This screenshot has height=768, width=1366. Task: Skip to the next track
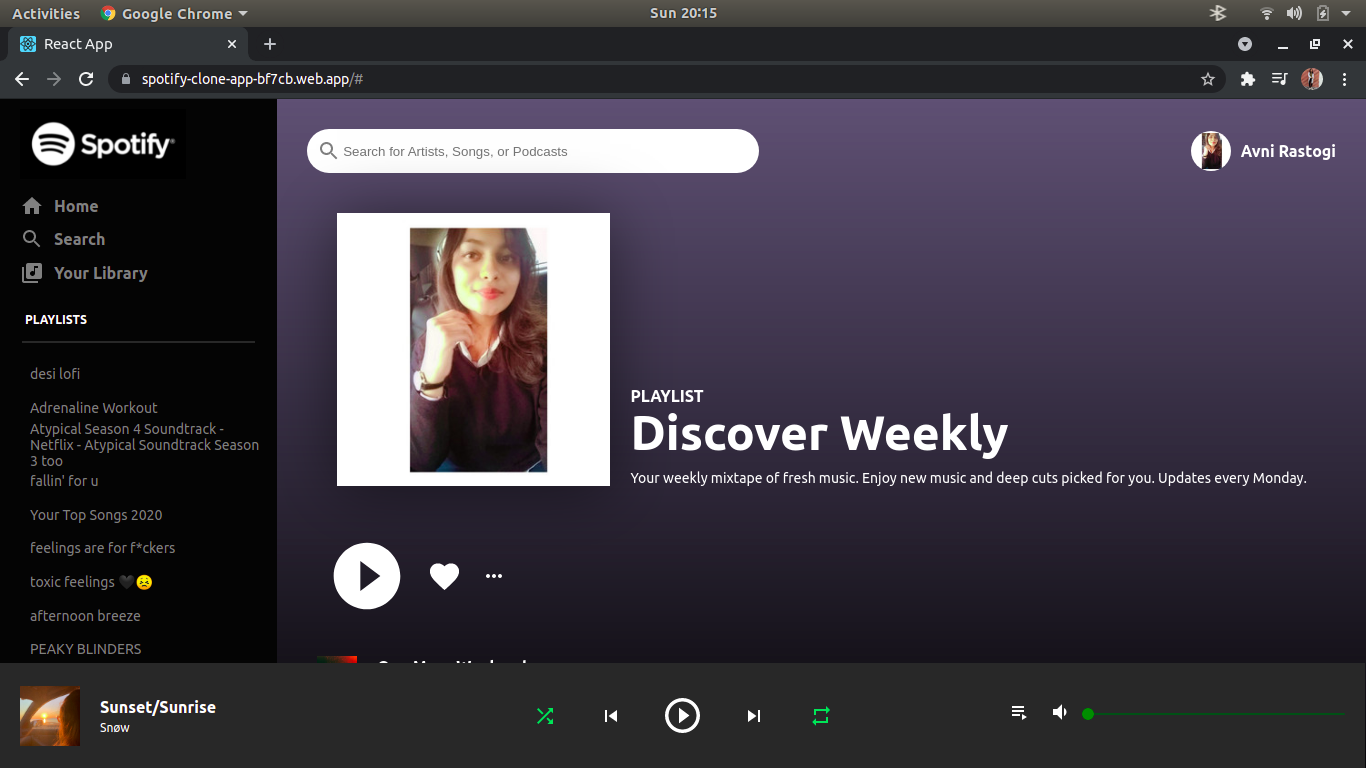click(753, 715)
